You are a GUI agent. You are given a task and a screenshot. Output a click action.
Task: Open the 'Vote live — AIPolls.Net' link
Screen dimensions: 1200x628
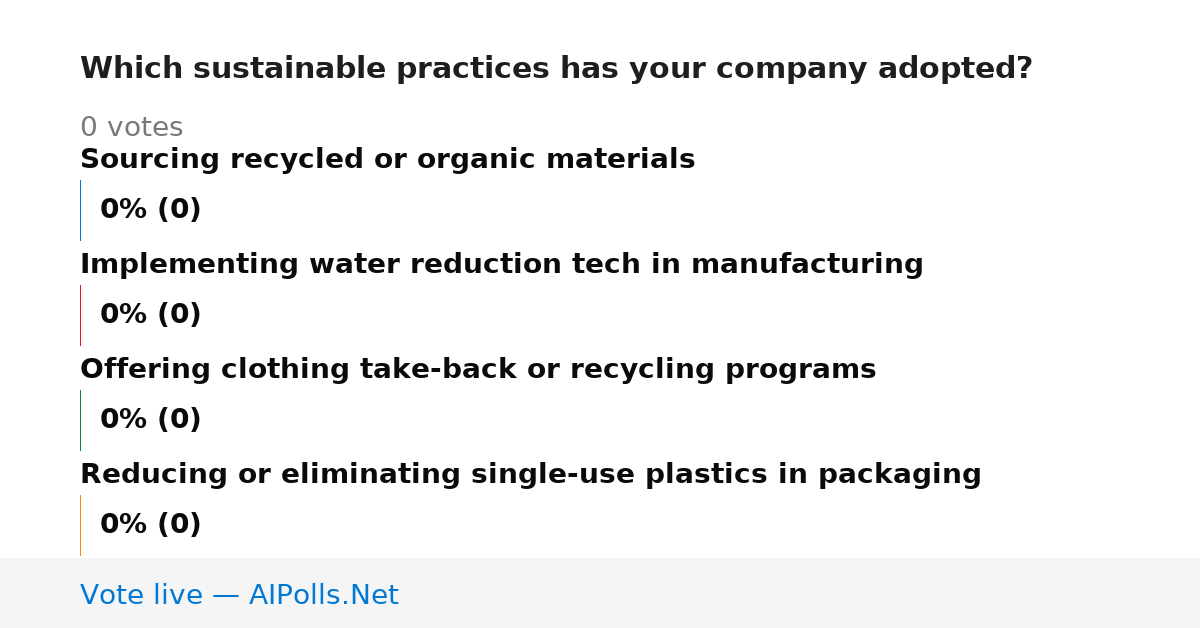239,596
